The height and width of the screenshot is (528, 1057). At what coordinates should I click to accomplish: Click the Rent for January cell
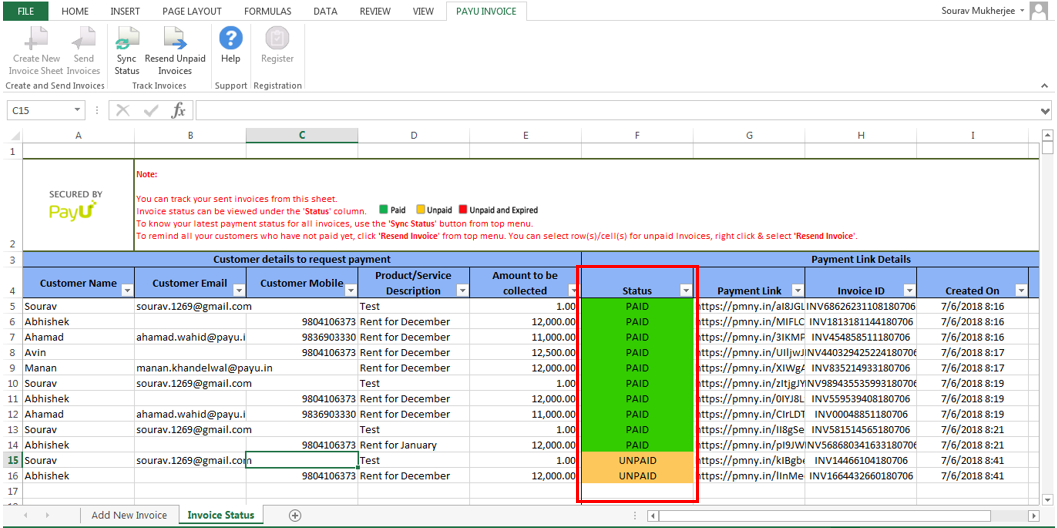pyautogui.click(x=414, y=445)
